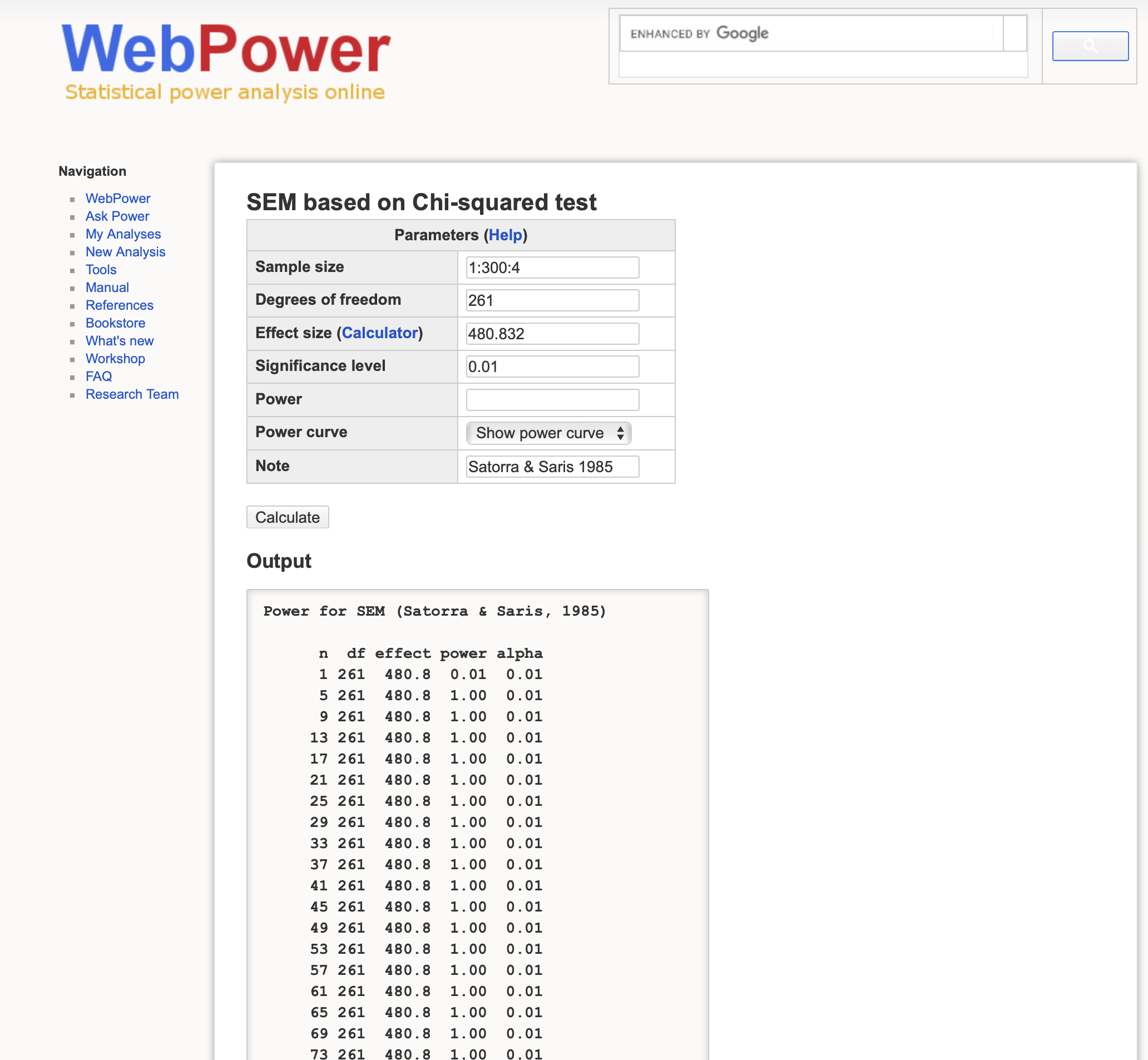The width and height of the screenshot is (1148, 1060).
Task: Open My Analyses in navigation
Action: pyautogui.click(x=123, y=234)
